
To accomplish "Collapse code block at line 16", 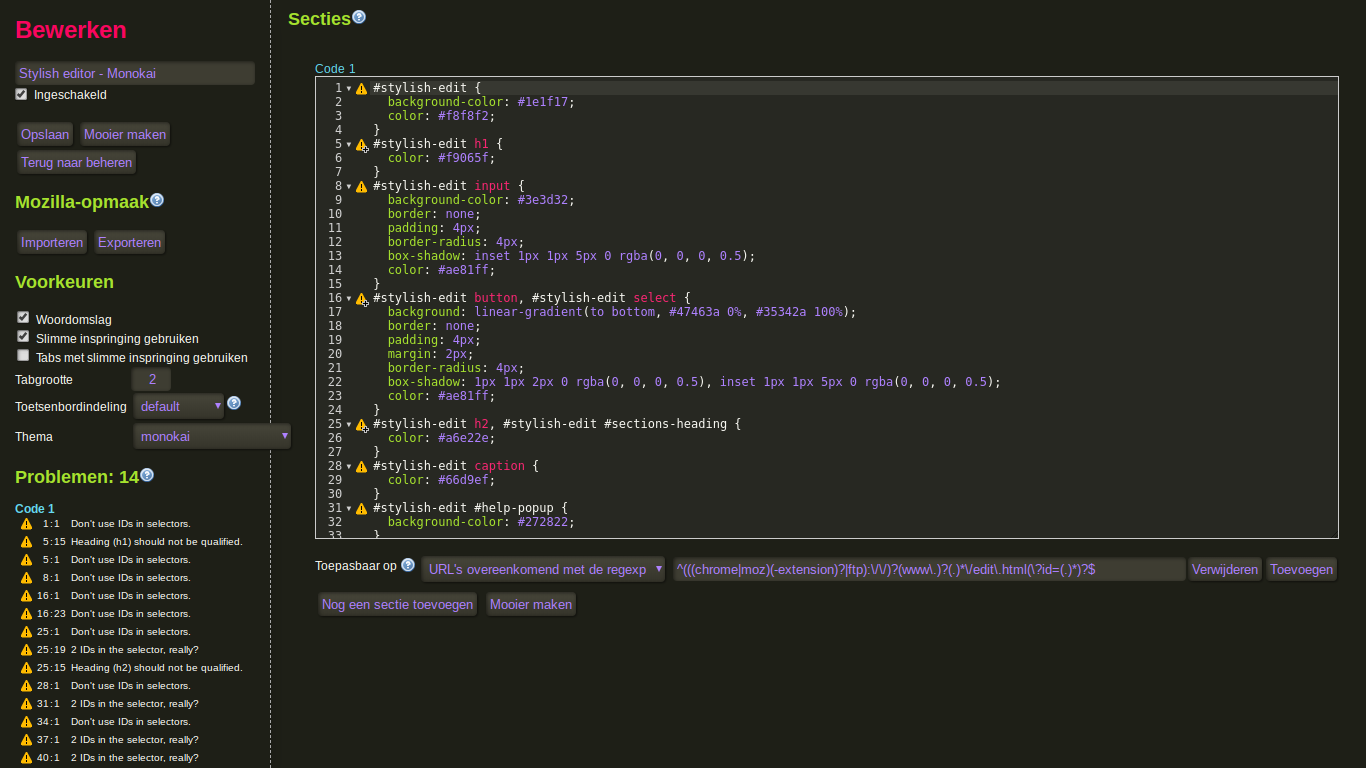I will [x=349, y=298].
